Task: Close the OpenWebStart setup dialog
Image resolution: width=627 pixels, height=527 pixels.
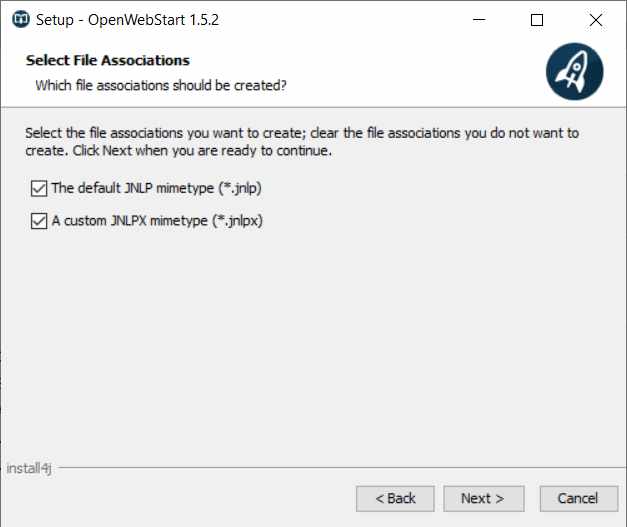Action: point(595,20)
